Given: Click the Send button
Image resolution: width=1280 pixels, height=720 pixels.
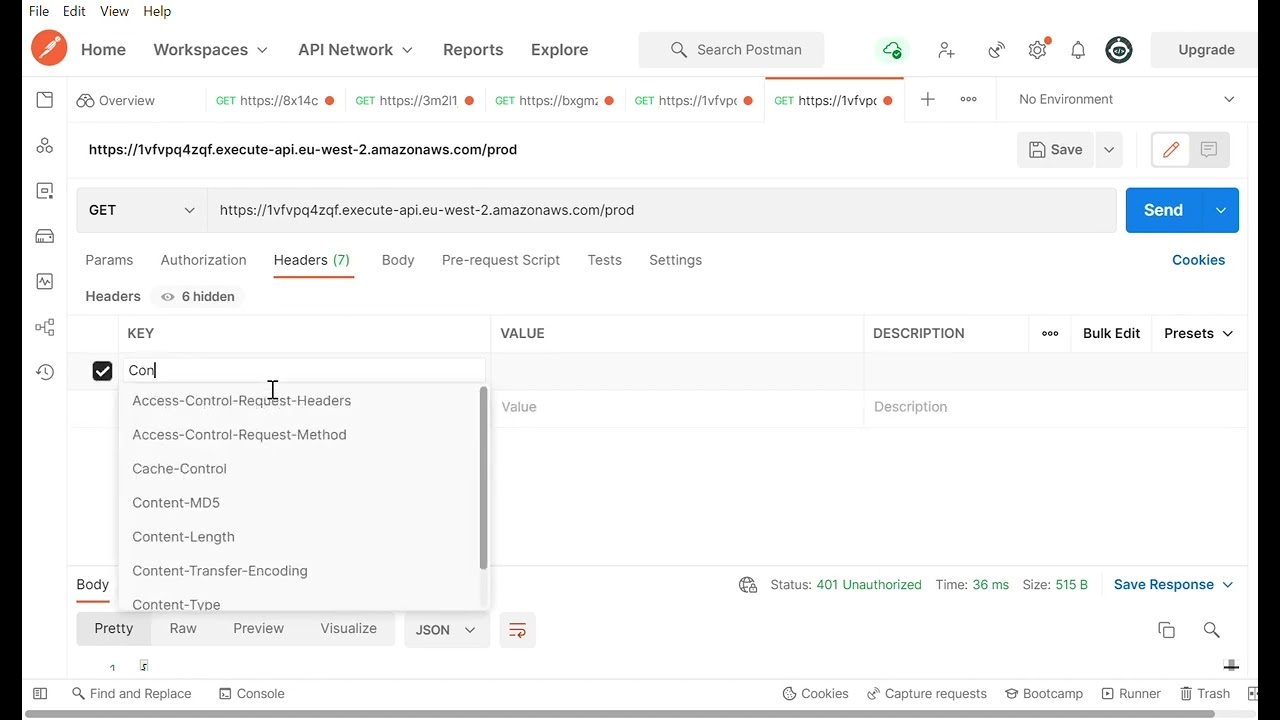Looking at the screenshot, I should (x=1164, y=210).
